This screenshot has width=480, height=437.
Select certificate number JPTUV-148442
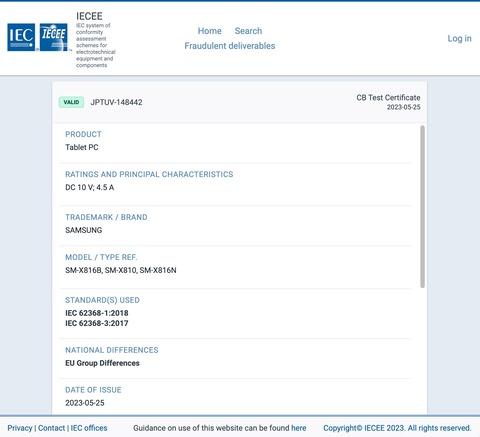click(116, 102)
